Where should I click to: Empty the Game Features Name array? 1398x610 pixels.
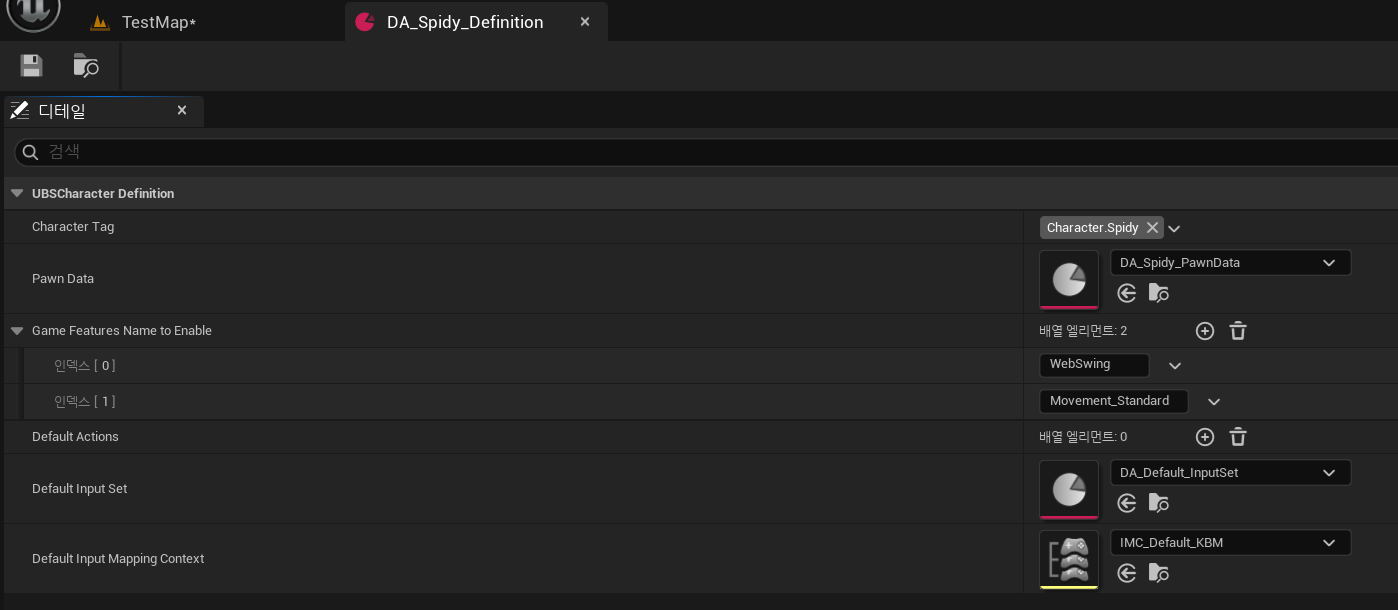(1238, 331)
